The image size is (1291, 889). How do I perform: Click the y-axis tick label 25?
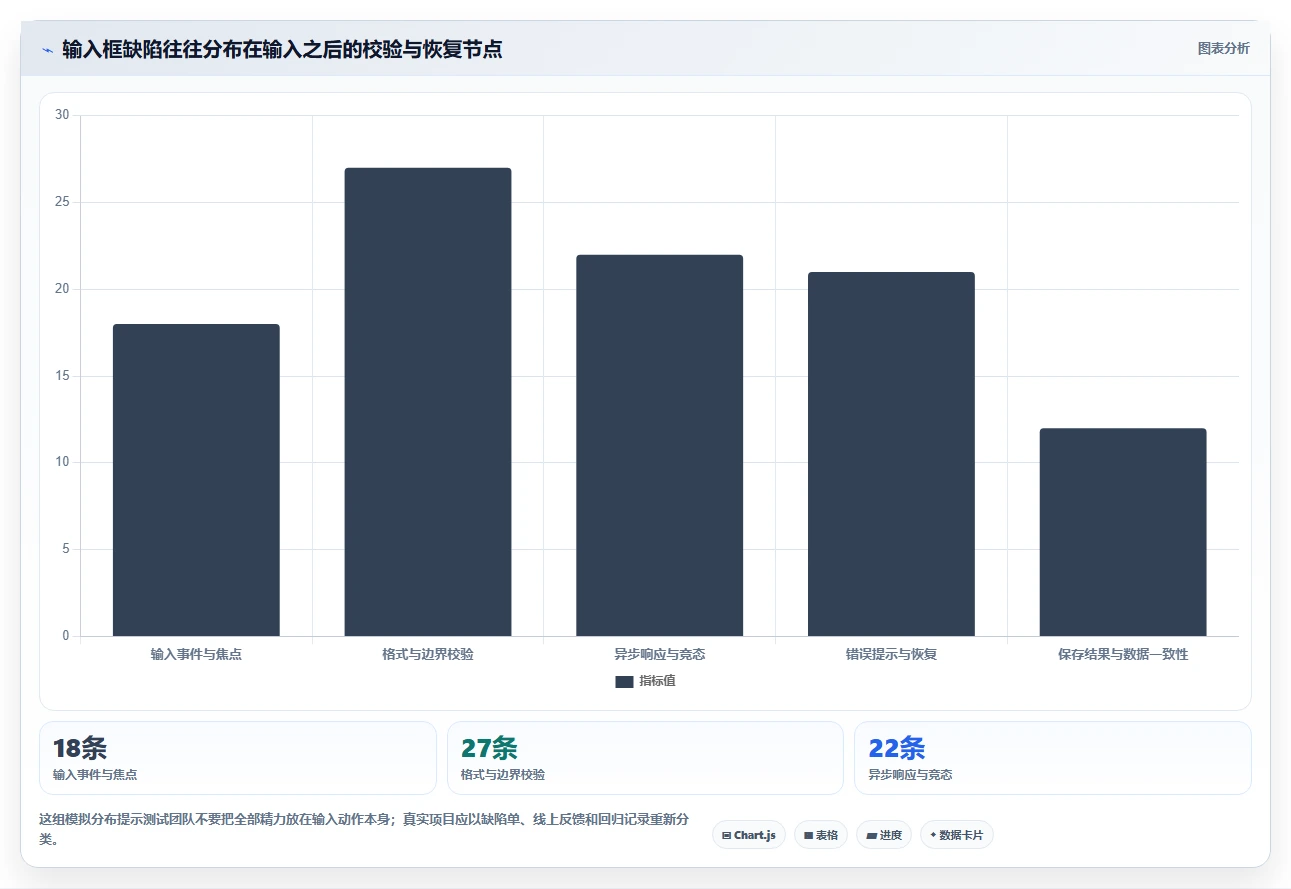62,202
